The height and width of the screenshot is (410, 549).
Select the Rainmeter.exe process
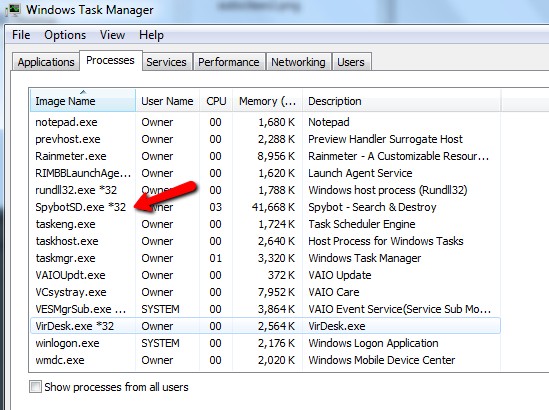(x=265, y=156)
